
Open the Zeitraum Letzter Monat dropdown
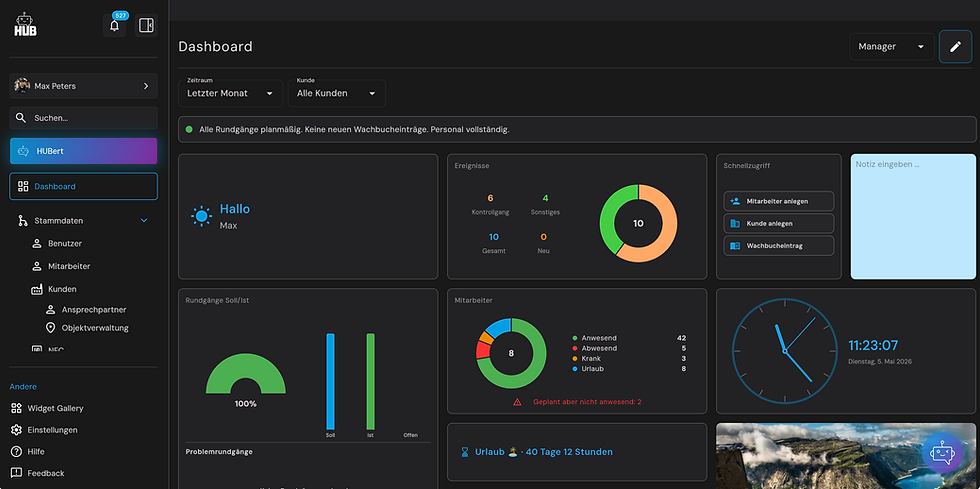[231, 93]
